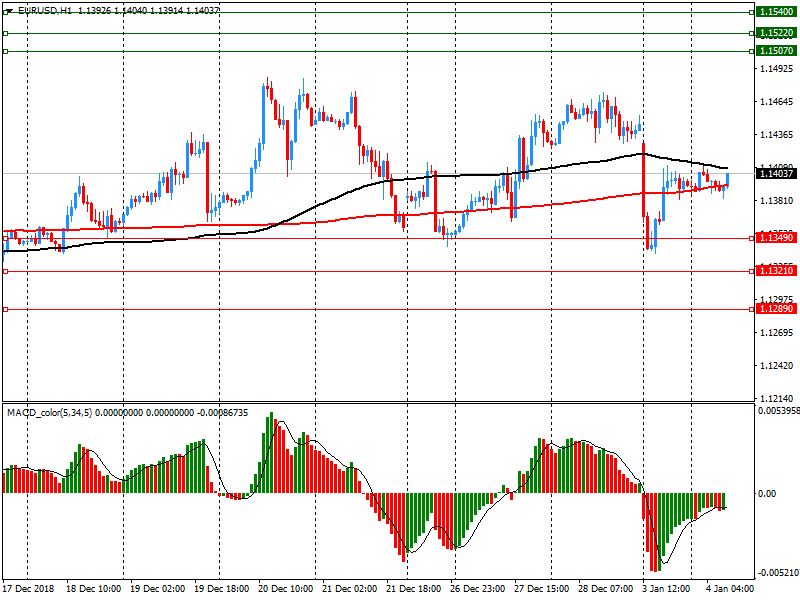The height and width of the screenshot is (600, 800).
Task: Click the 1.13810 value on price axis
Action: [777, 201]
